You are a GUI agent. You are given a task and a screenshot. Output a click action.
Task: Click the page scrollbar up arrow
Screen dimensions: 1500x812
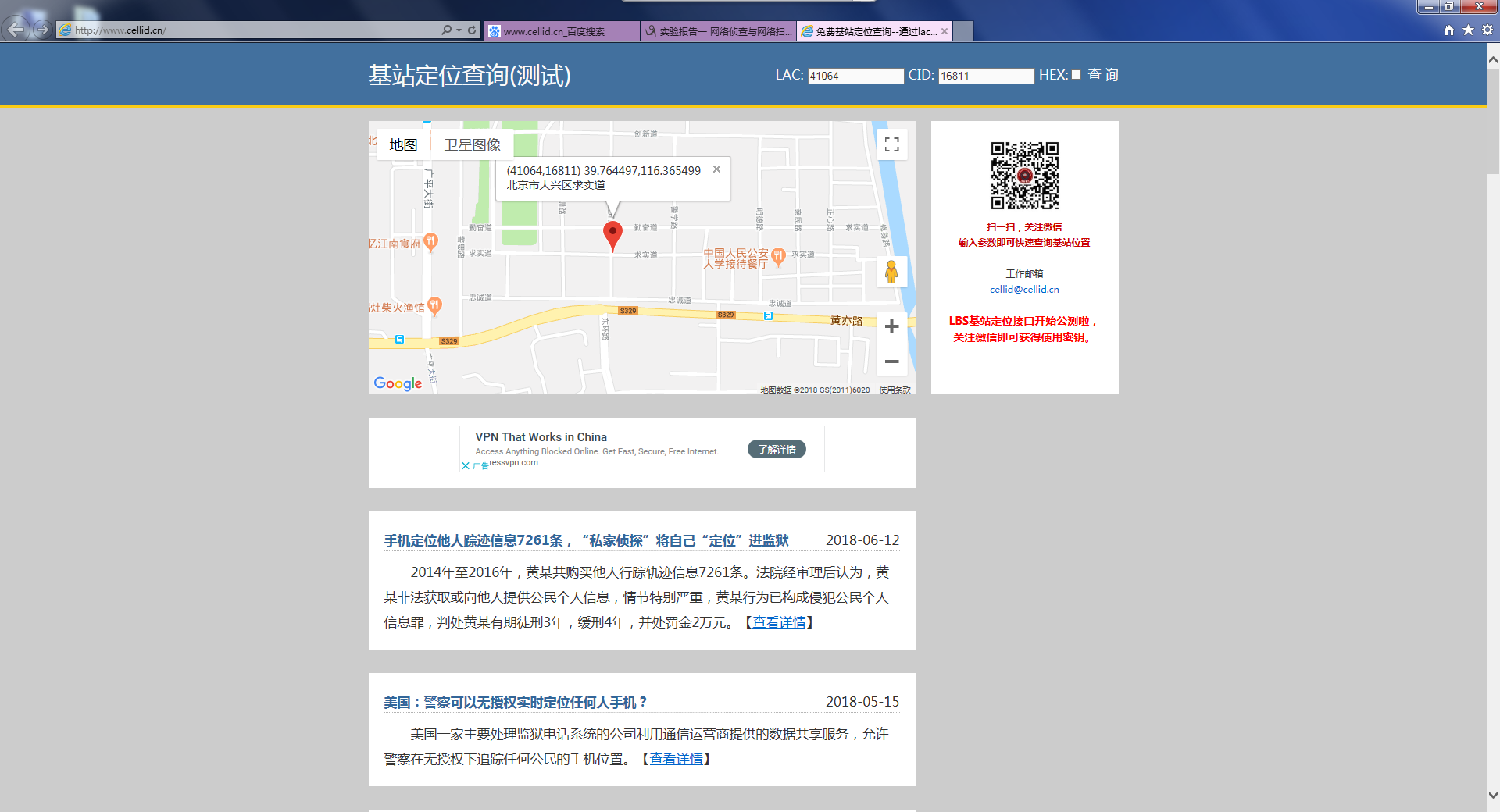coord(1493,59)
